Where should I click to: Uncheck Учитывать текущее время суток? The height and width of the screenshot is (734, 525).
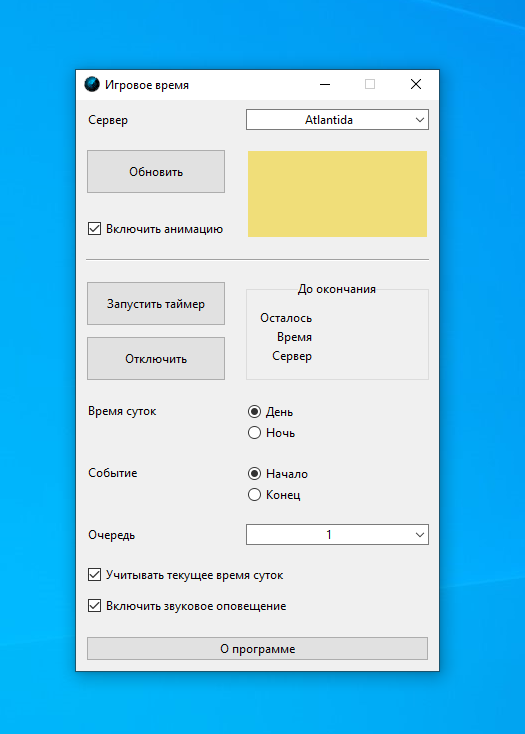pyautogui.click(x=95, y=575)
